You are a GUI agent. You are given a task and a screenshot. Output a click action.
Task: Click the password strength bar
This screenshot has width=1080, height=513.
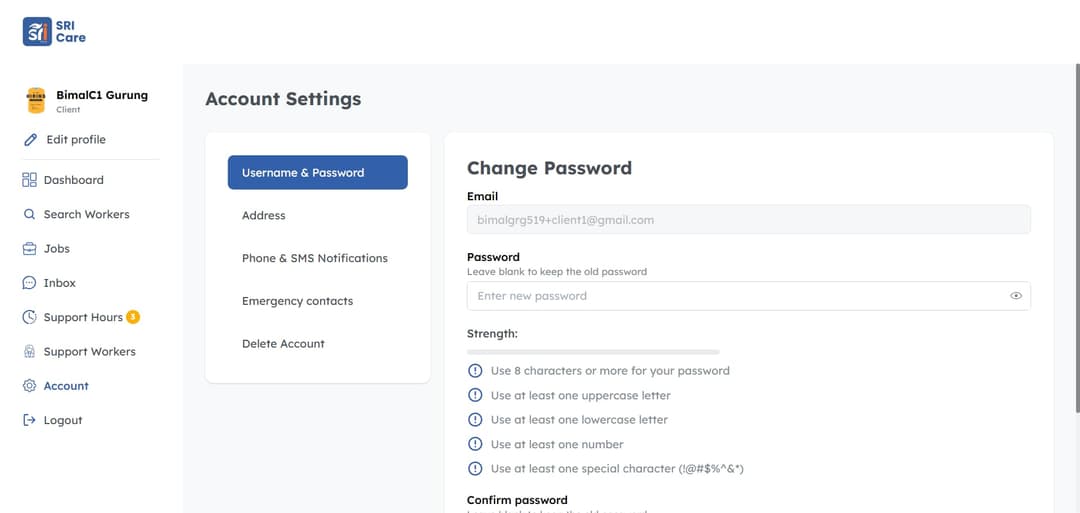point(593,352)
